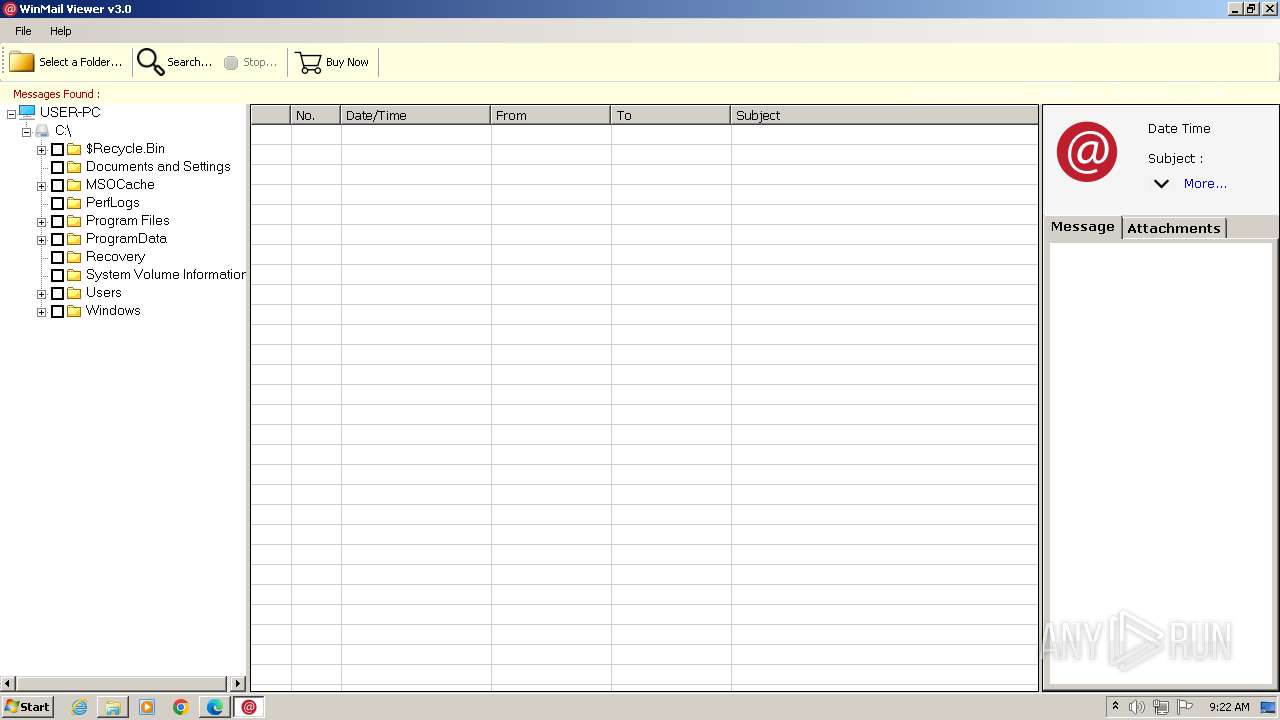The image size is (1280, 720).
Task: Expand the Users folder node
Action: tap(41, 294)
